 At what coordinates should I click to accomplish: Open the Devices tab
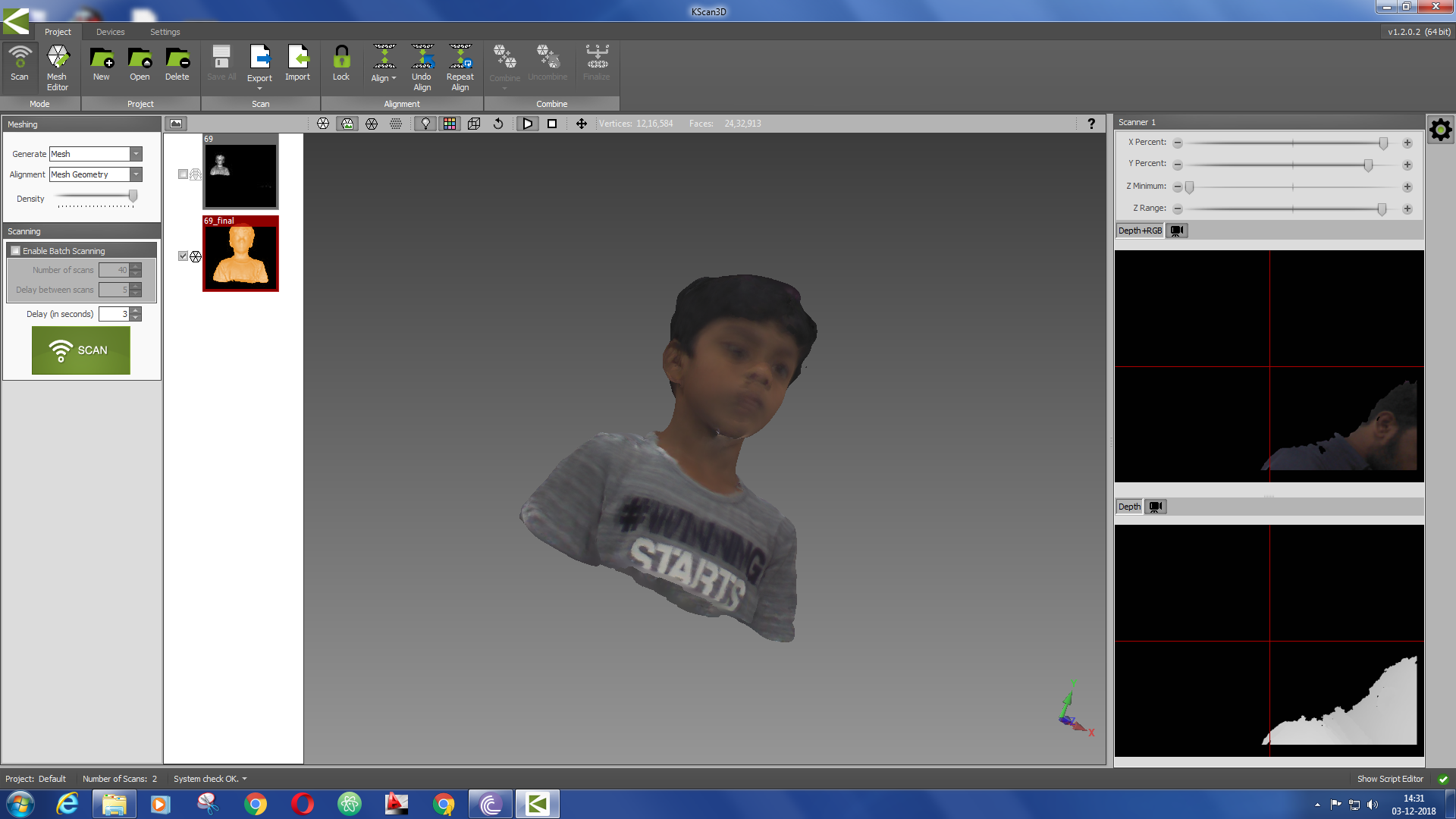pyautogui.click(x=110, y=32)
